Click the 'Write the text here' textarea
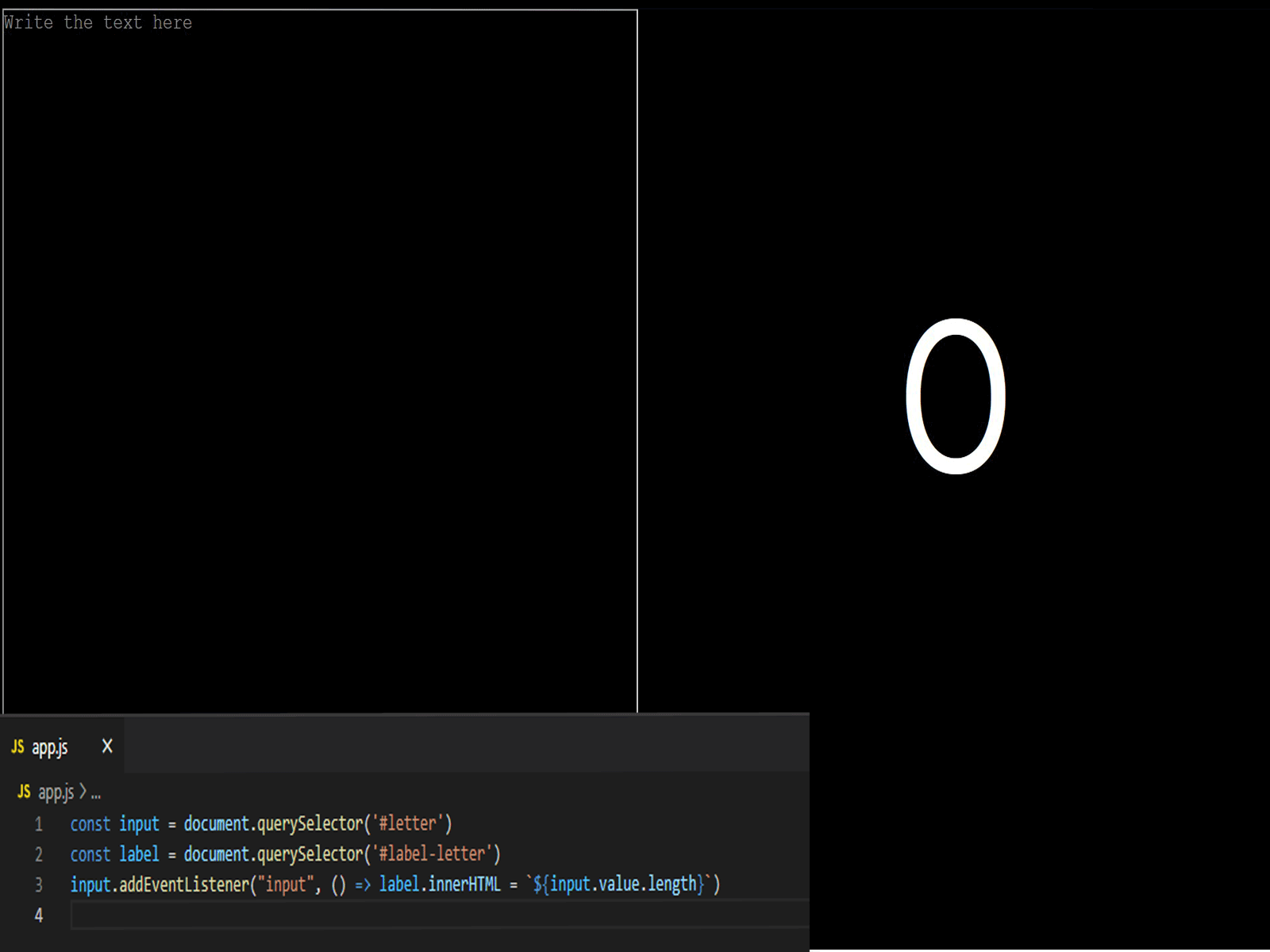The height and width of the screenshot is (952, 1270). point(320,362)
